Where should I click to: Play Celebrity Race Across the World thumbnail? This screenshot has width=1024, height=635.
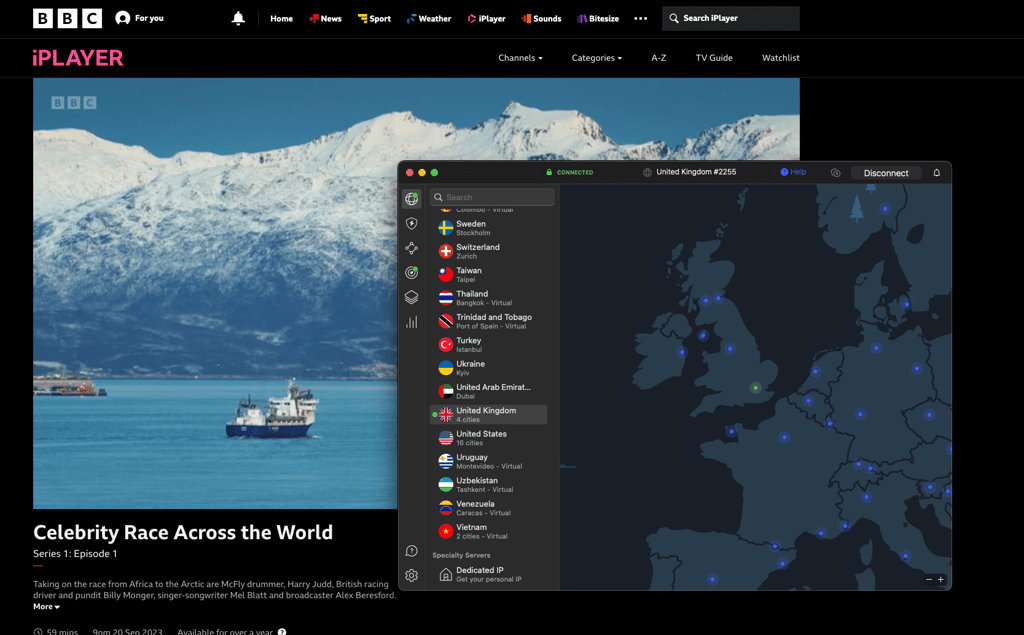(x=215, y=293)
